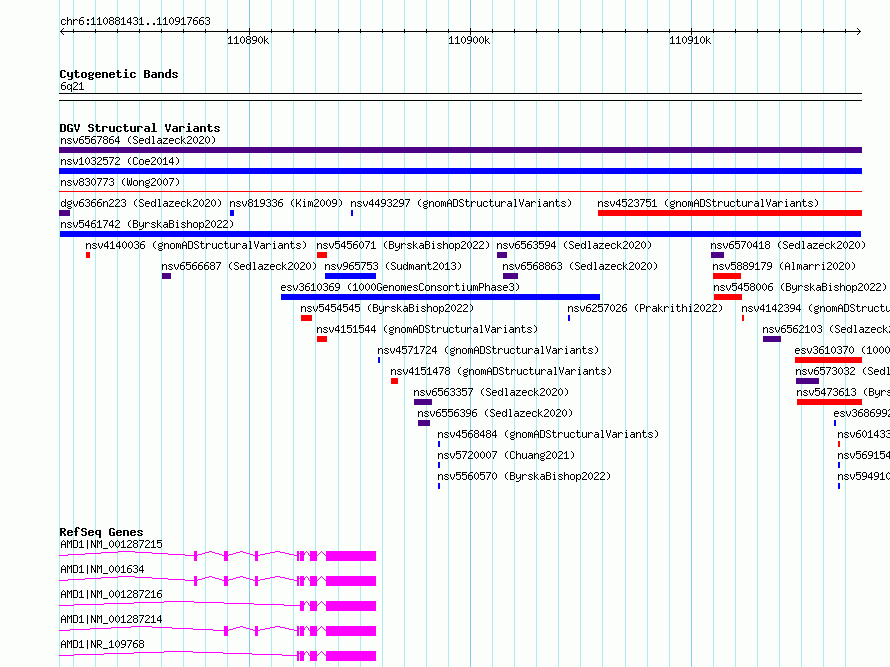Open nsv819336 (Kim2009) variant label
890x667 pixels.
pos(286,203)
